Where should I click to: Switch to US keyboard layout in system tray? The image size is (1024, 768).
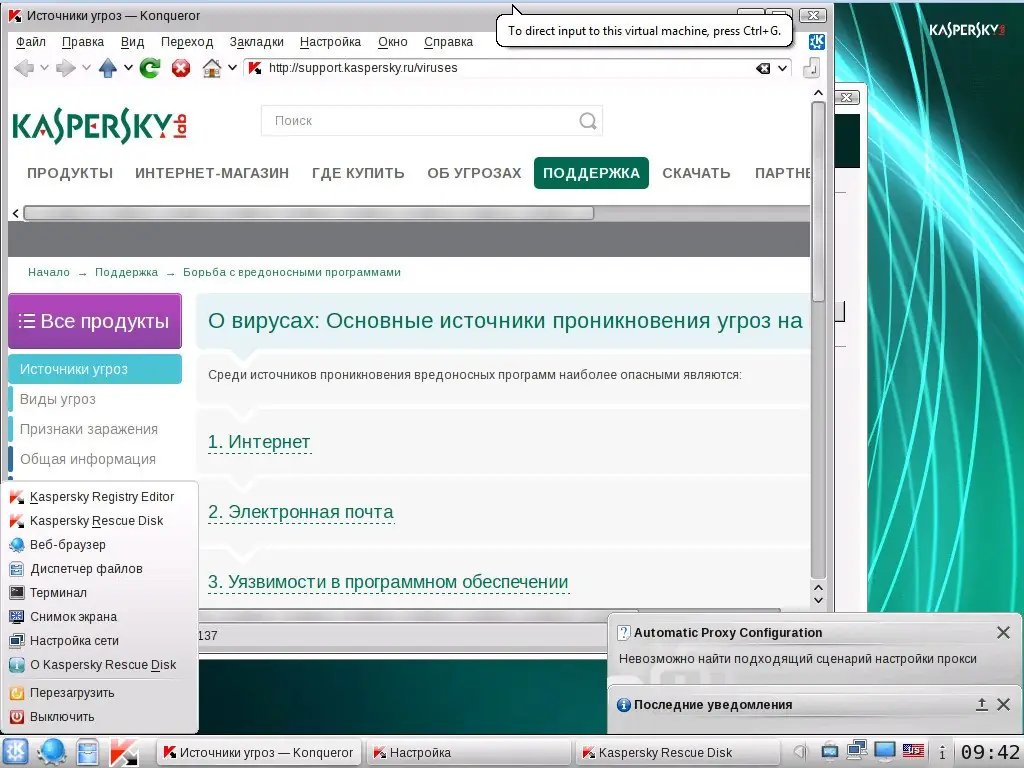point(913,753)
